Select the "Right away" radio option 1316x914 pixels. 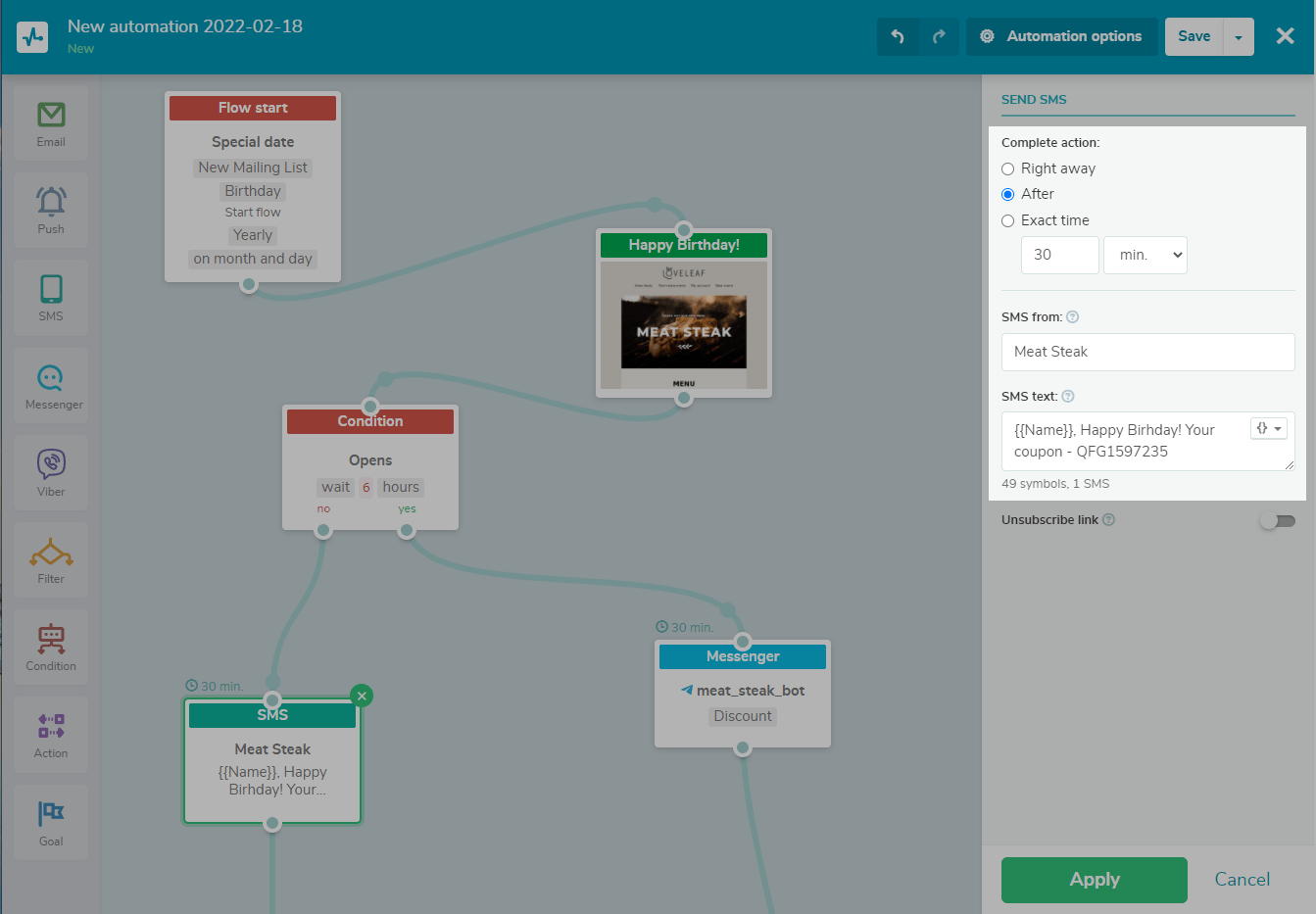click(1007, 168)
